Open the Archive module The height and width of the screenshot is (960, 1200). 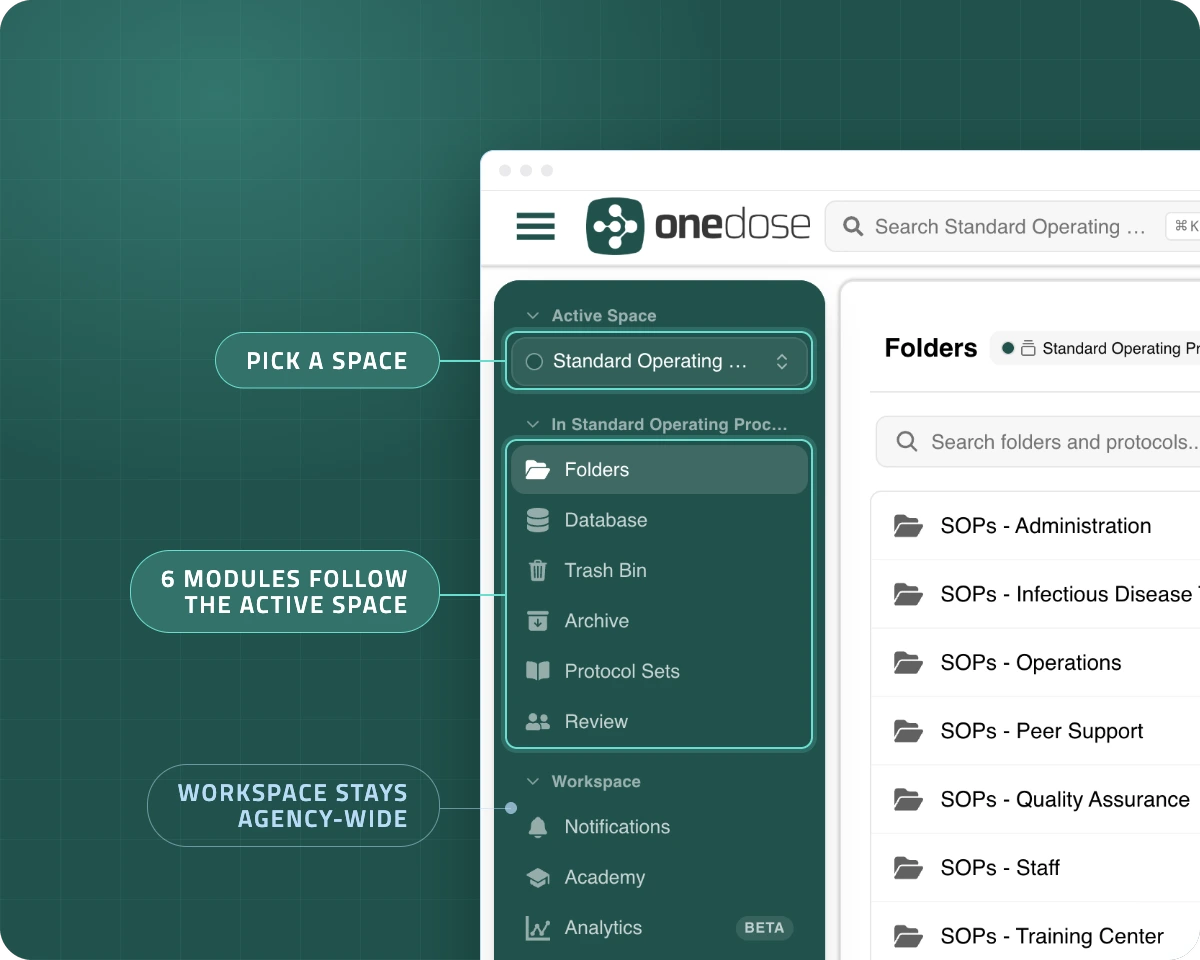click(x=659, y=621)
